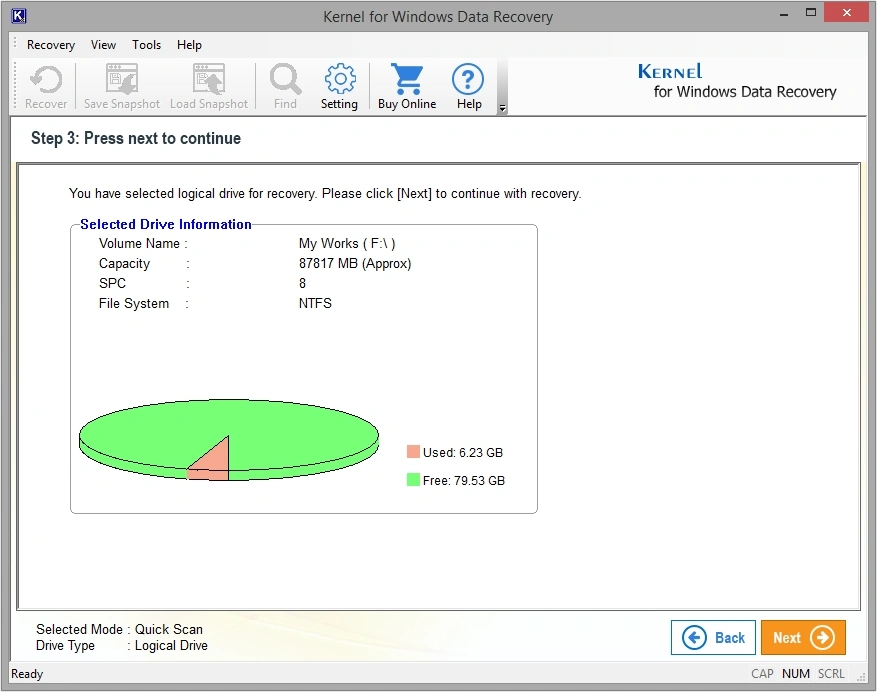Viewport: 877px width, 692px height.
Task: Click the SPC value '8'
Action: 302,283
